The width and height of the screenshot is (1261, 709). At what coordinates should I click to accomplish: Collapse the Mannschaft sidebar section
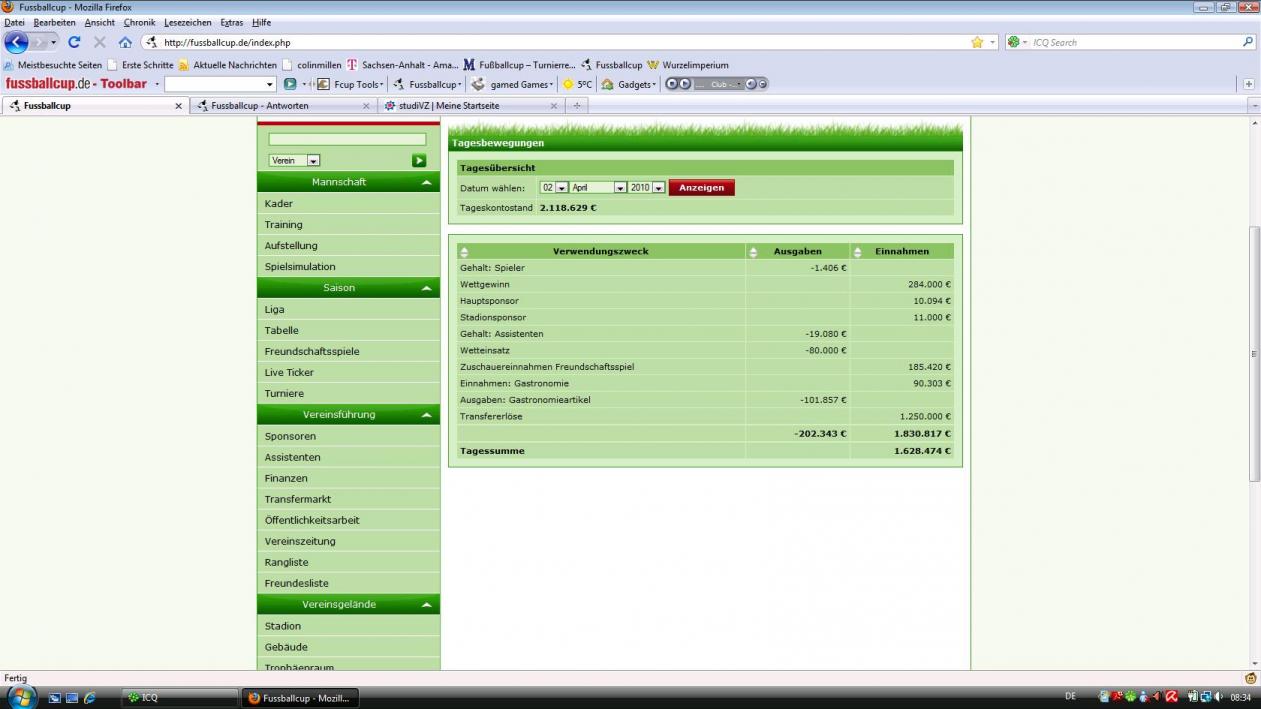(427, 183)
